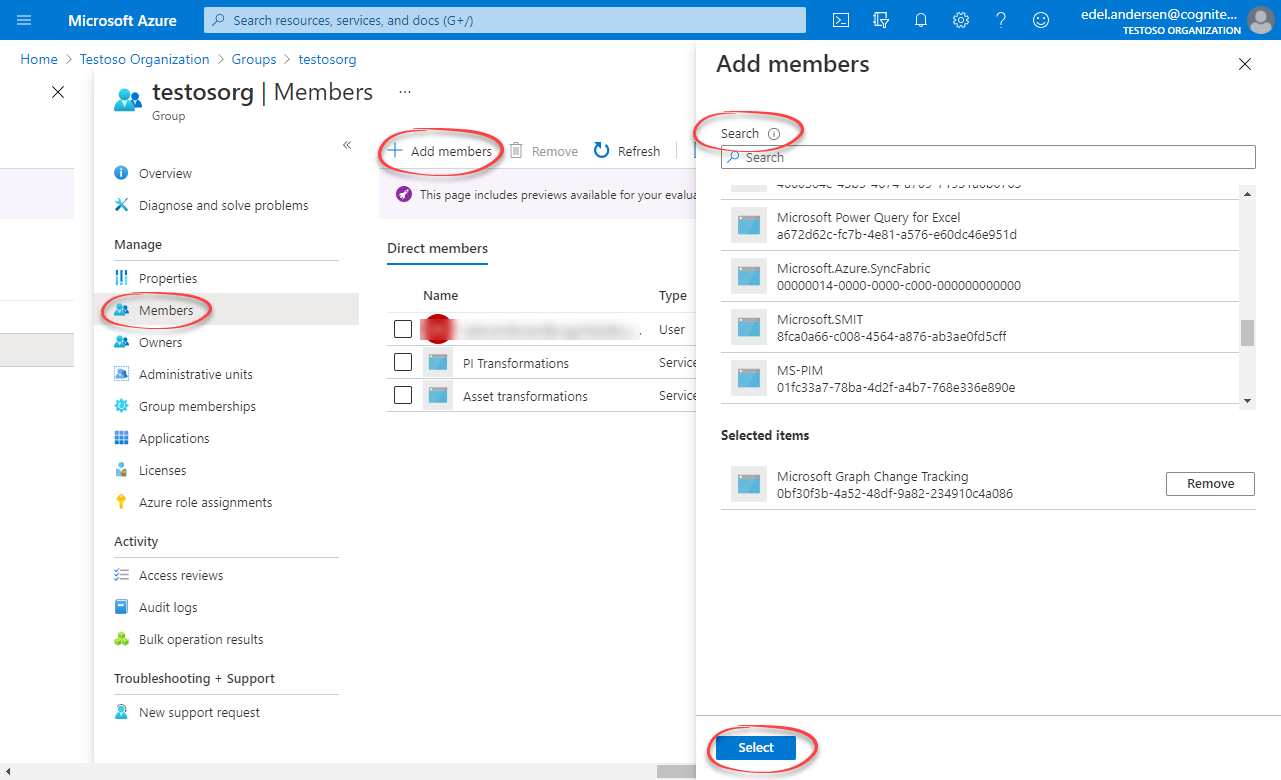Click the page horizontal scrollbar thumb
Image resolution: width=1281 pixels, height=780 pixels.
pyautogui.click(x=675, y=771)
